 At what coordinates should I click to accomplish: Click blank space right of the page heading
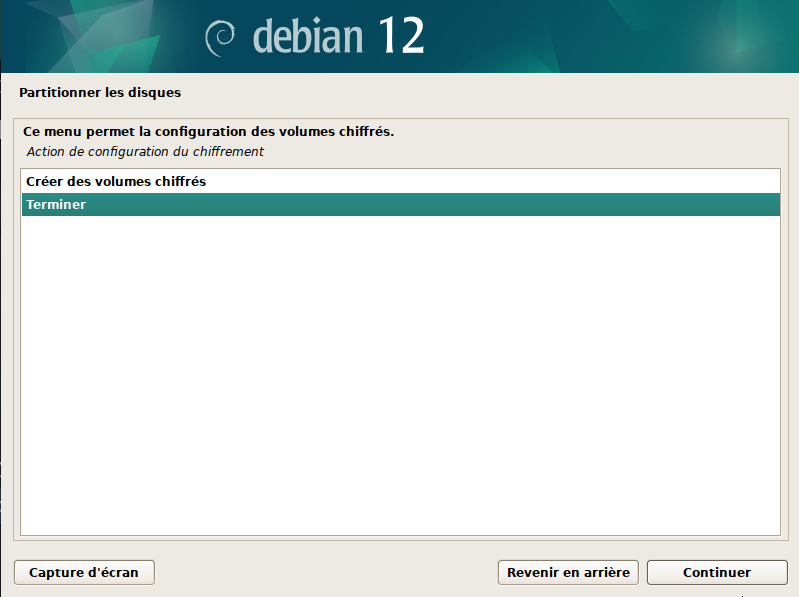click(x=500, y=93)
